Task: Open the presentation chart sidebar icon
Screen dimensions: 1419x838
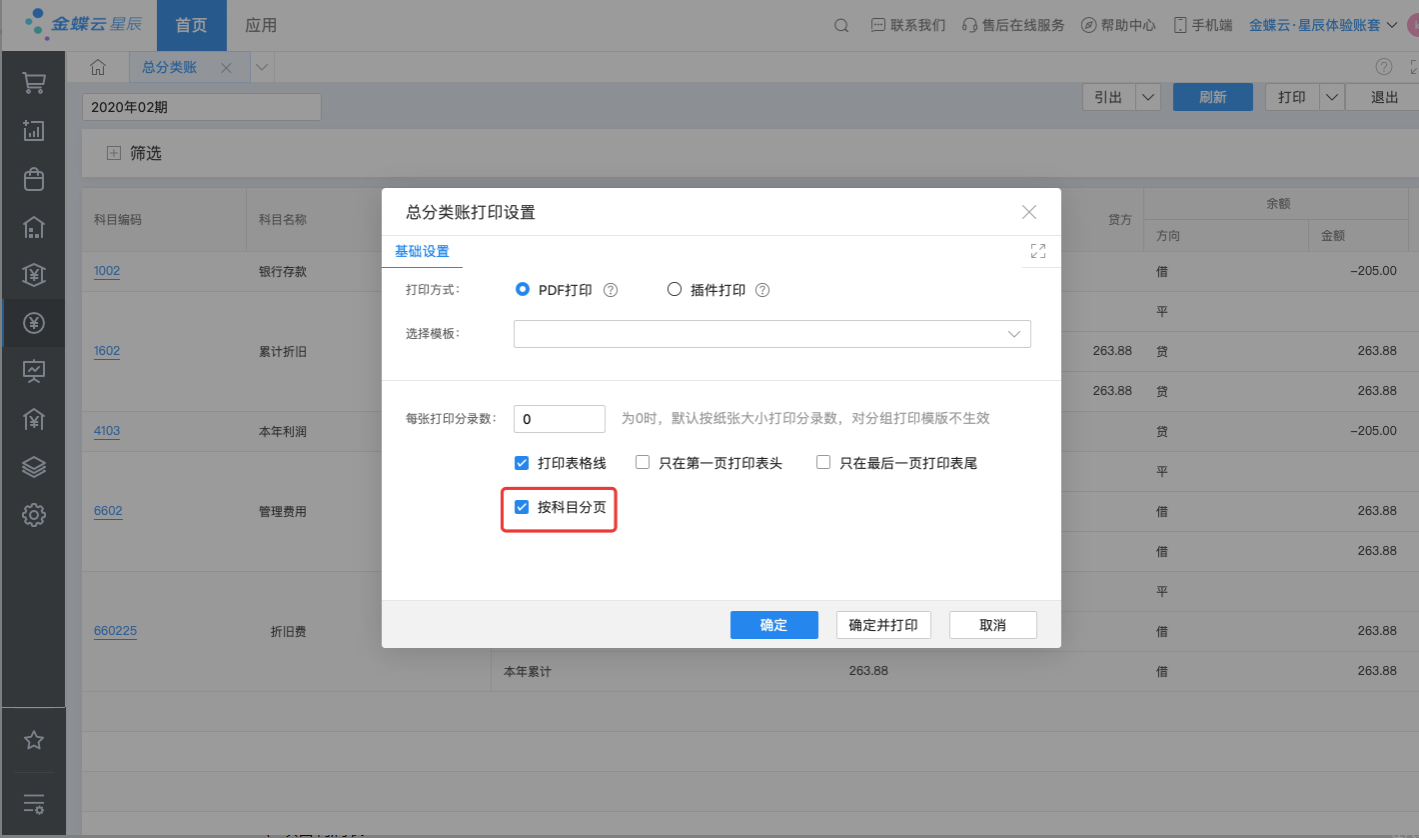Action: (x=33, y=370)
